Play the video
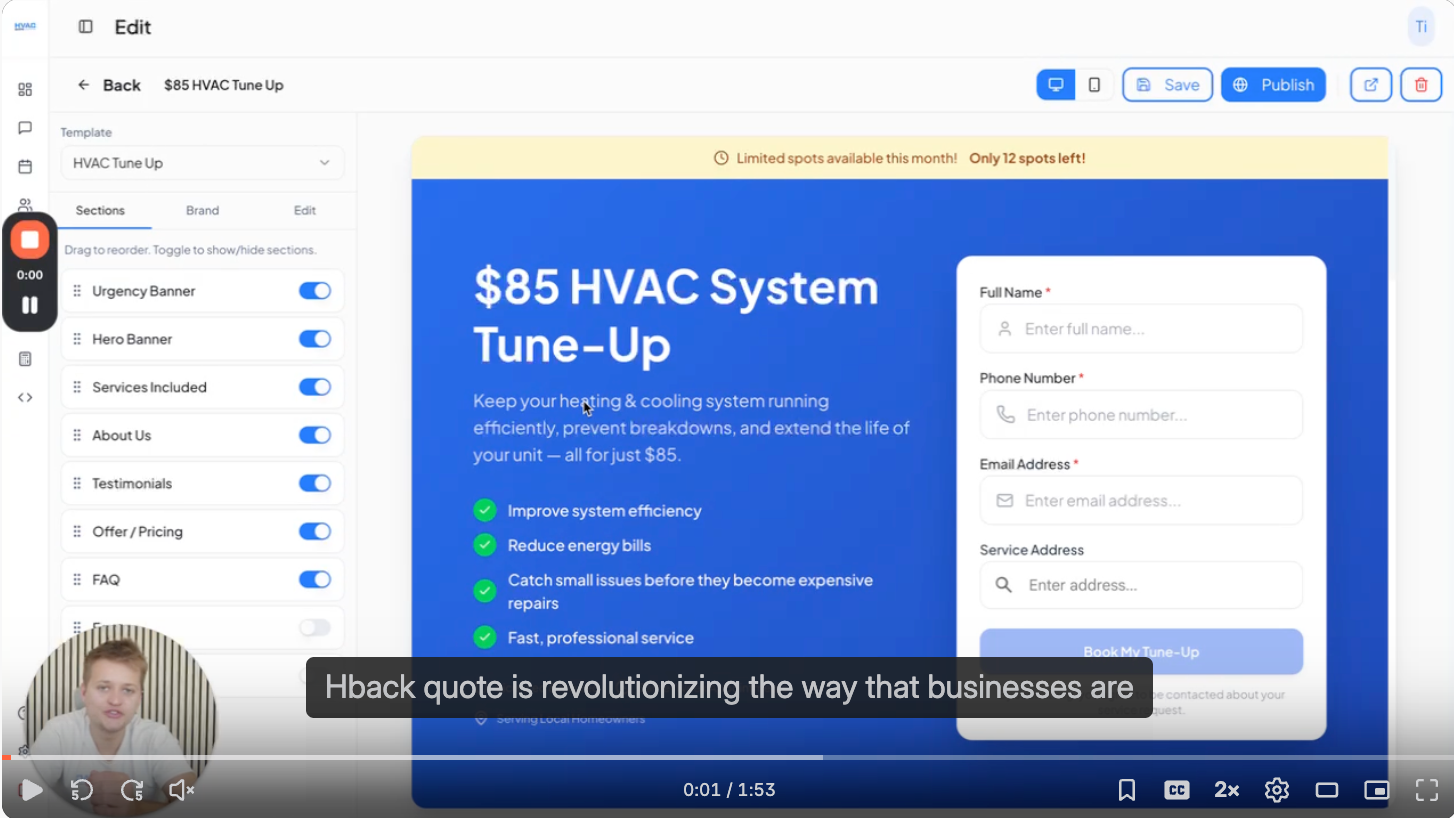 (x=31, y=790)
